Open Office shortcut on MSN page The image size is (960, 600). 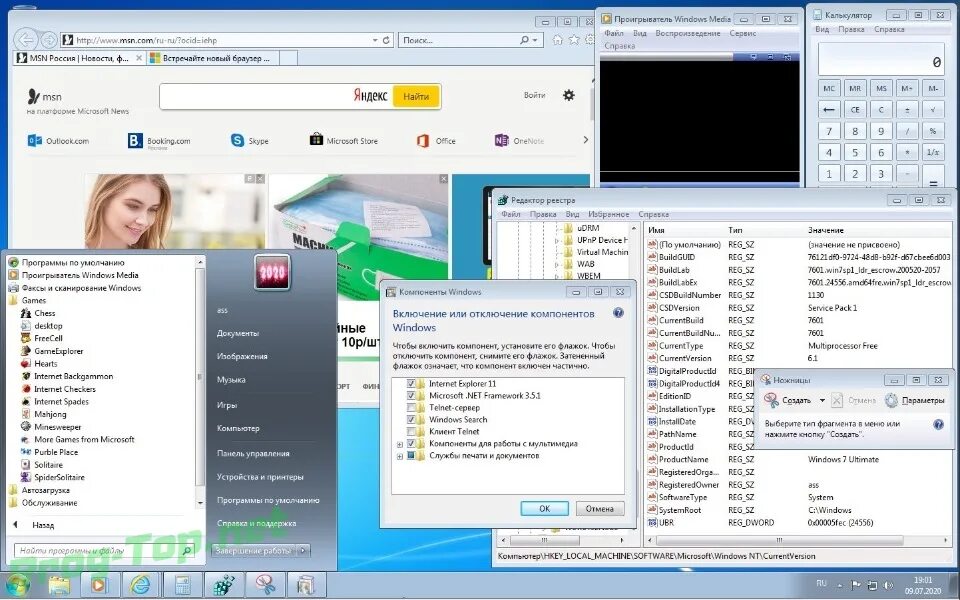pos(436,141)
